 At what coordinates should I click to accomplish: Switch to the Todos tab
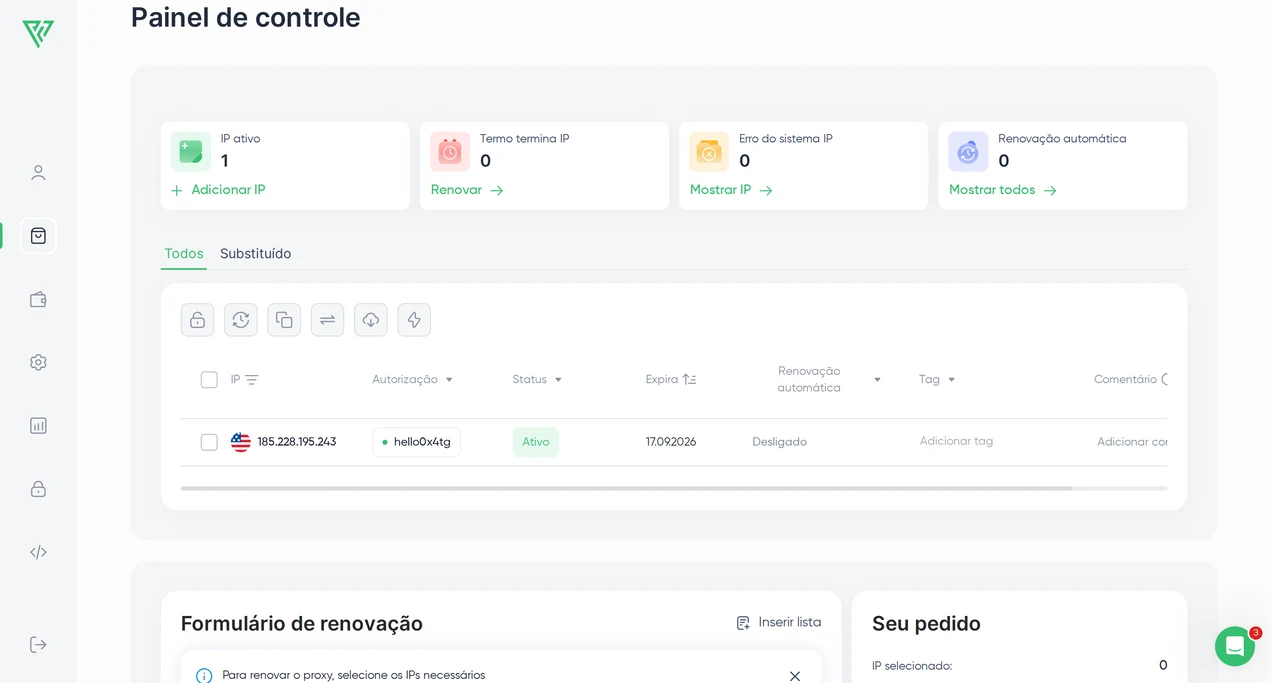[x=184, y=254]
